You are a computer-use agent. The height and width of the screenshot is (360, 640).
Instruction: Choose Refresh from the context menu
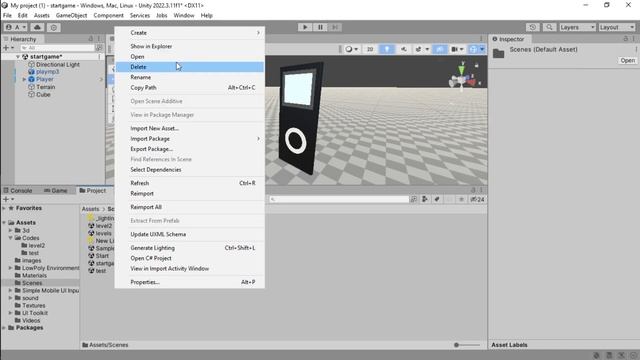[190, 183]
